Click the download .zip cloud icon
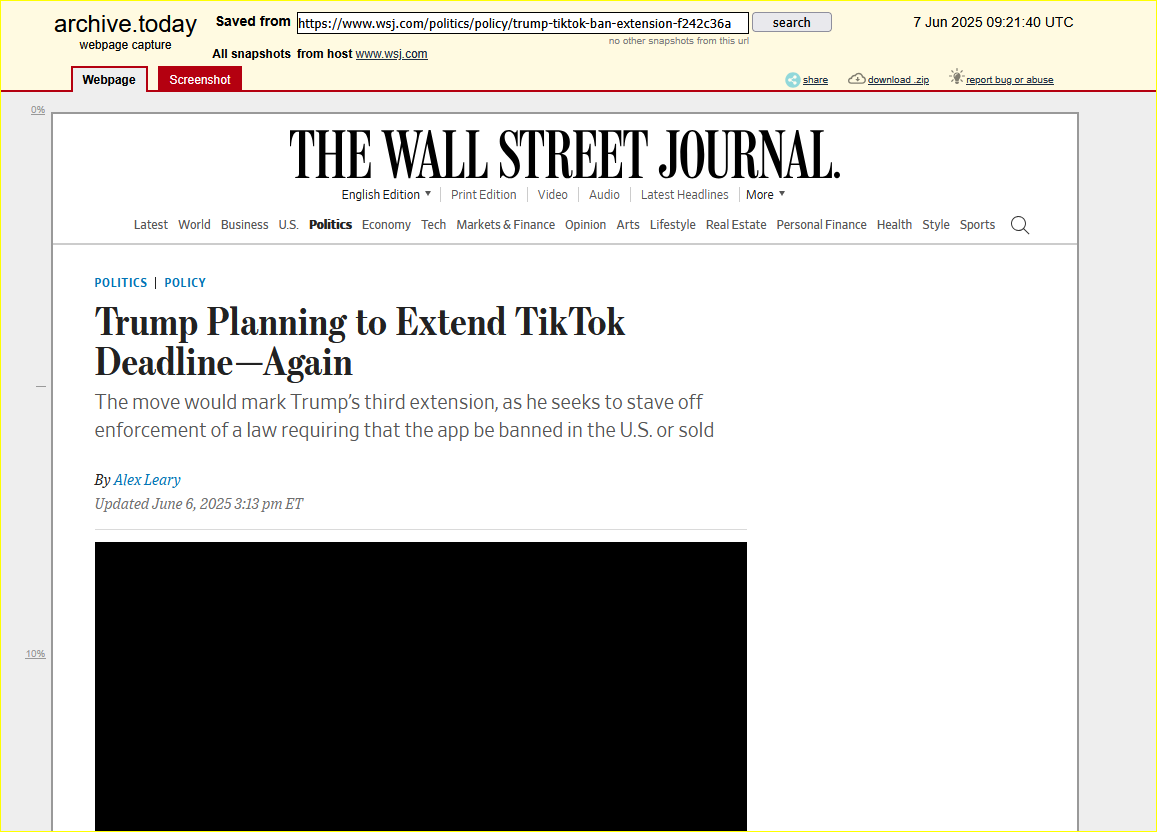 click(x=857, y=78)
